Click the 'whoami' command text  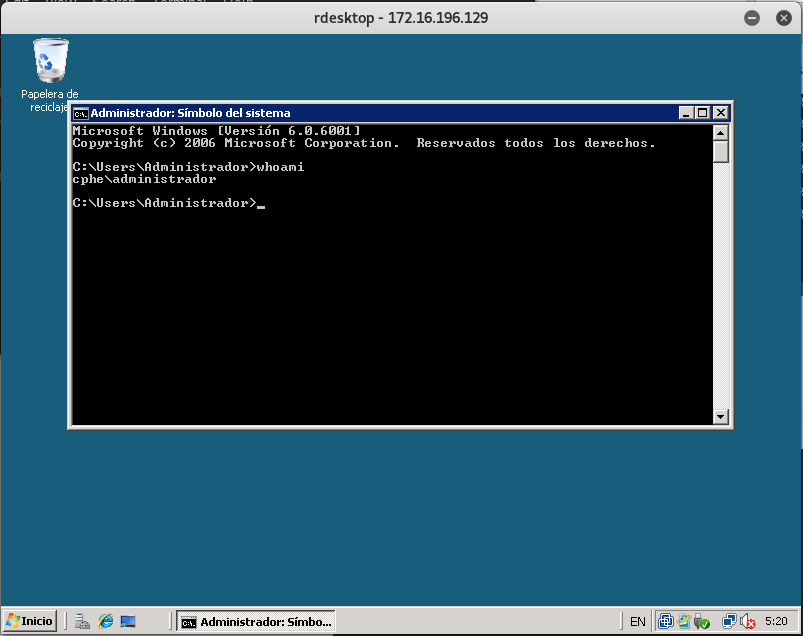(x=280, y=167)
